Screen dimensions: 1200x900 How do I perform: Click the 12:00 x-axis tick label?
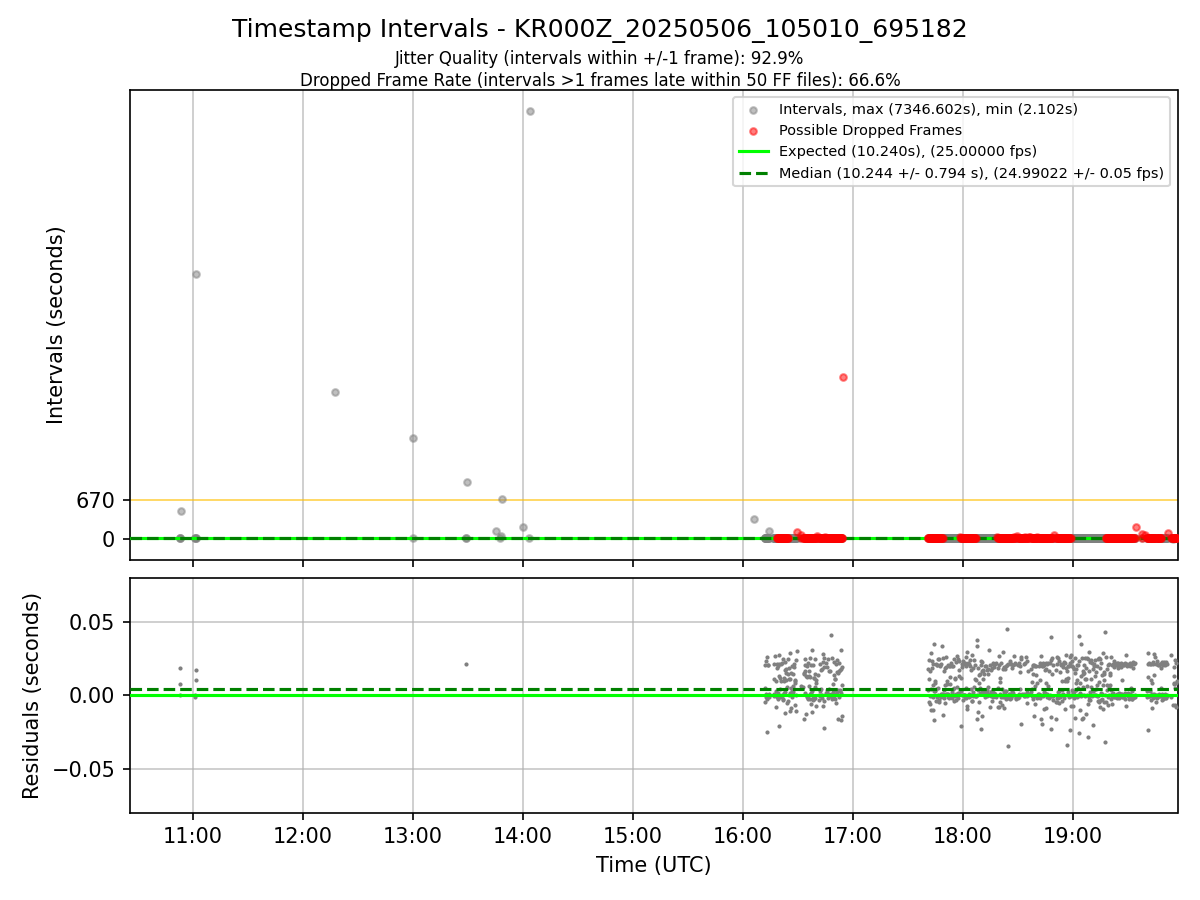(303, 834)
